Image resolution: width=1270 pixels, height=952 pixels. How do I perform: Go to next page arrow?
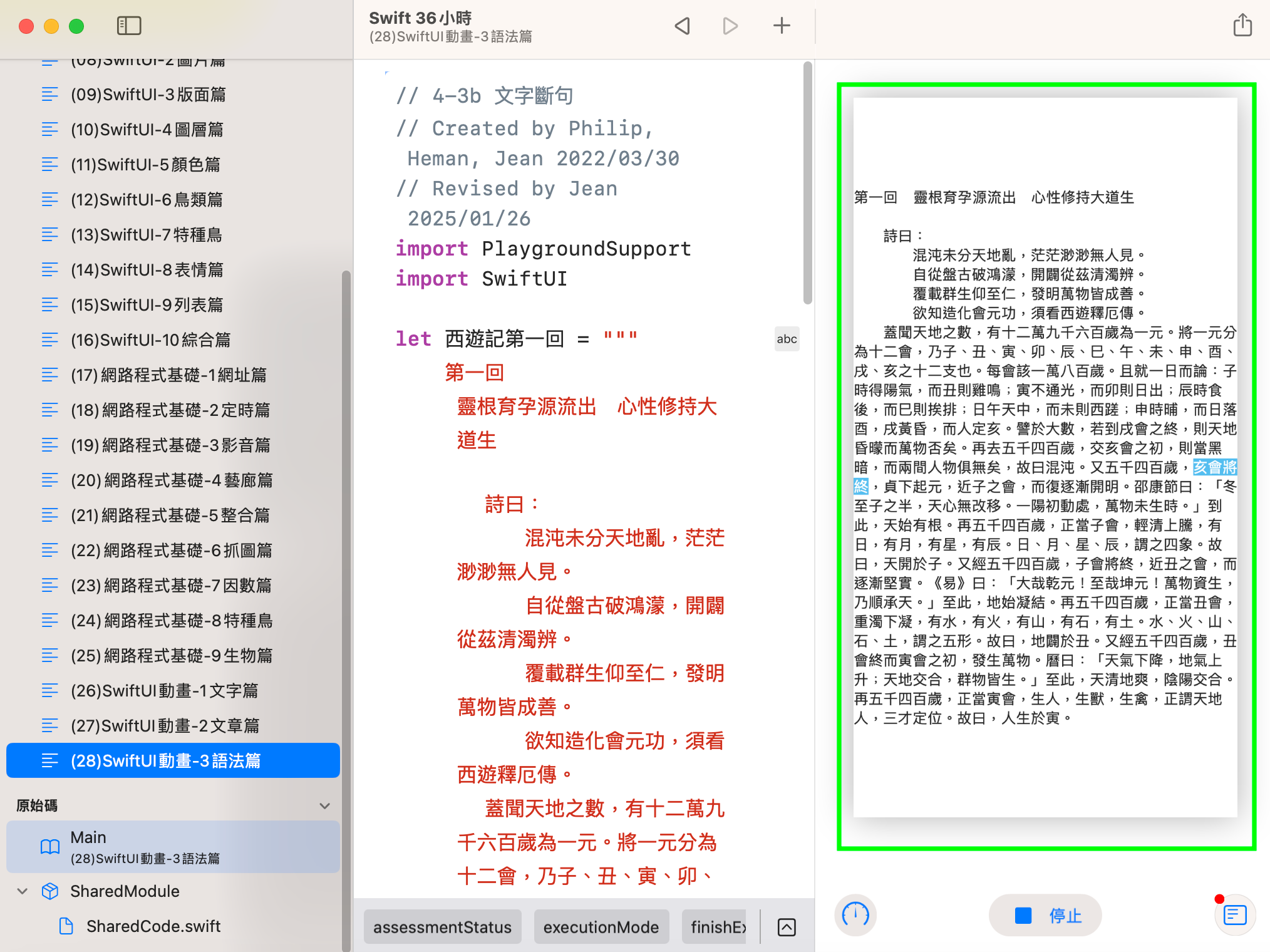pos(730,26)
